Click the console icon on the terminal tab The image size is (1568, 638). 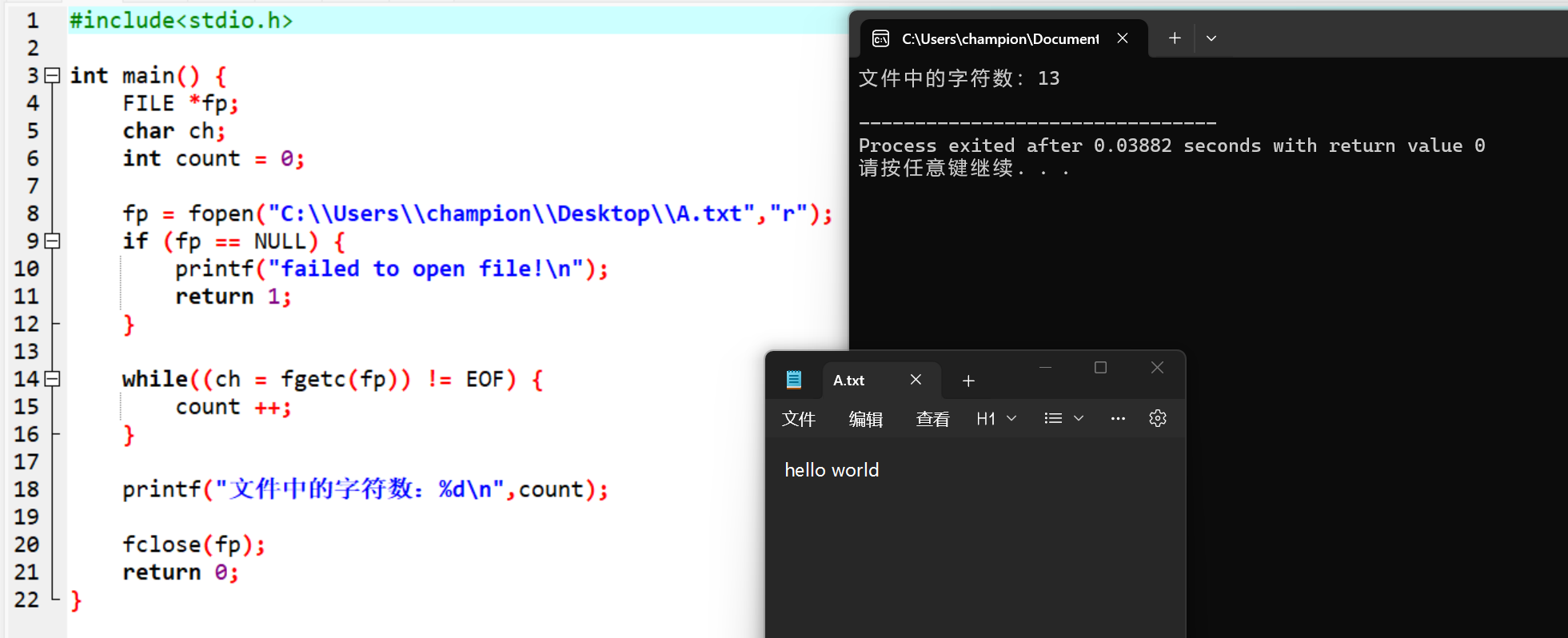click(880, 38)
